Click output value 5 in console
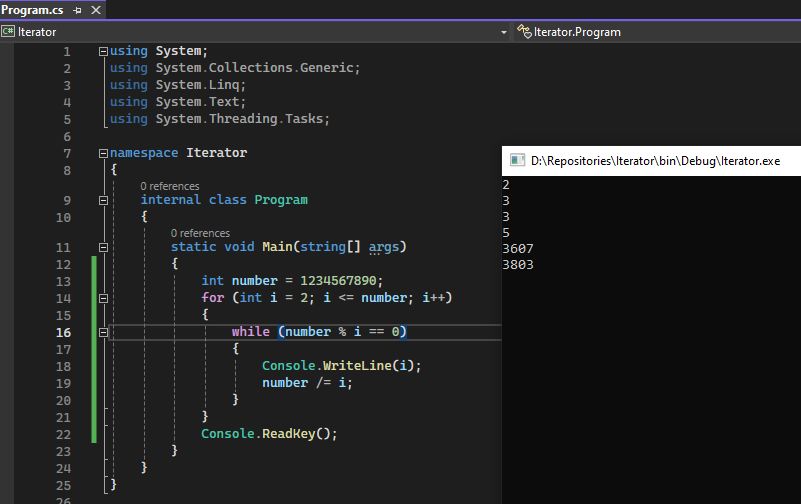The image size is (801, 504). 506,233
